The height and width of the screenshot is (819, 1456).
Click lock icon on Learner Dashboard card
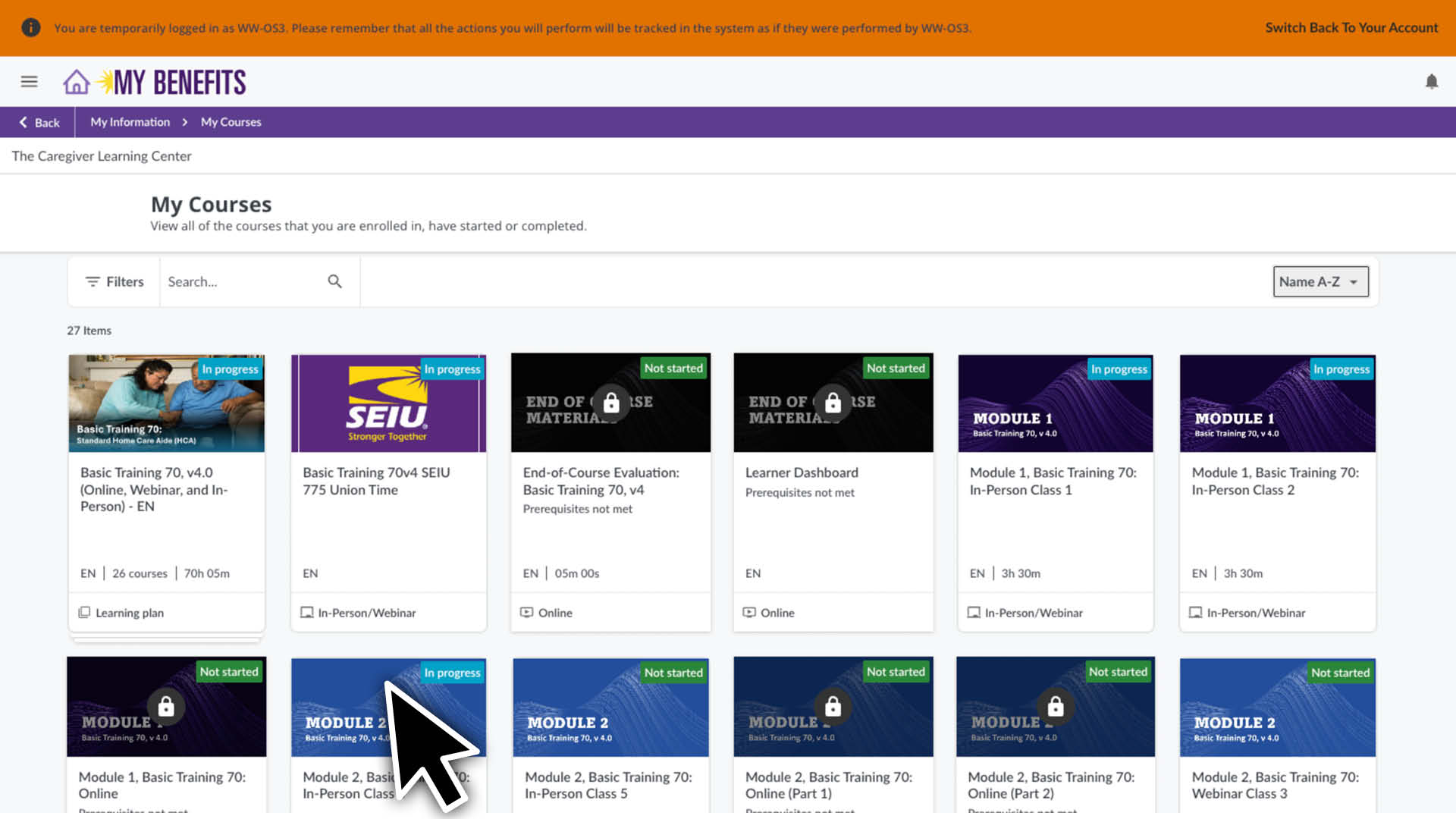(x=833, y=403)
